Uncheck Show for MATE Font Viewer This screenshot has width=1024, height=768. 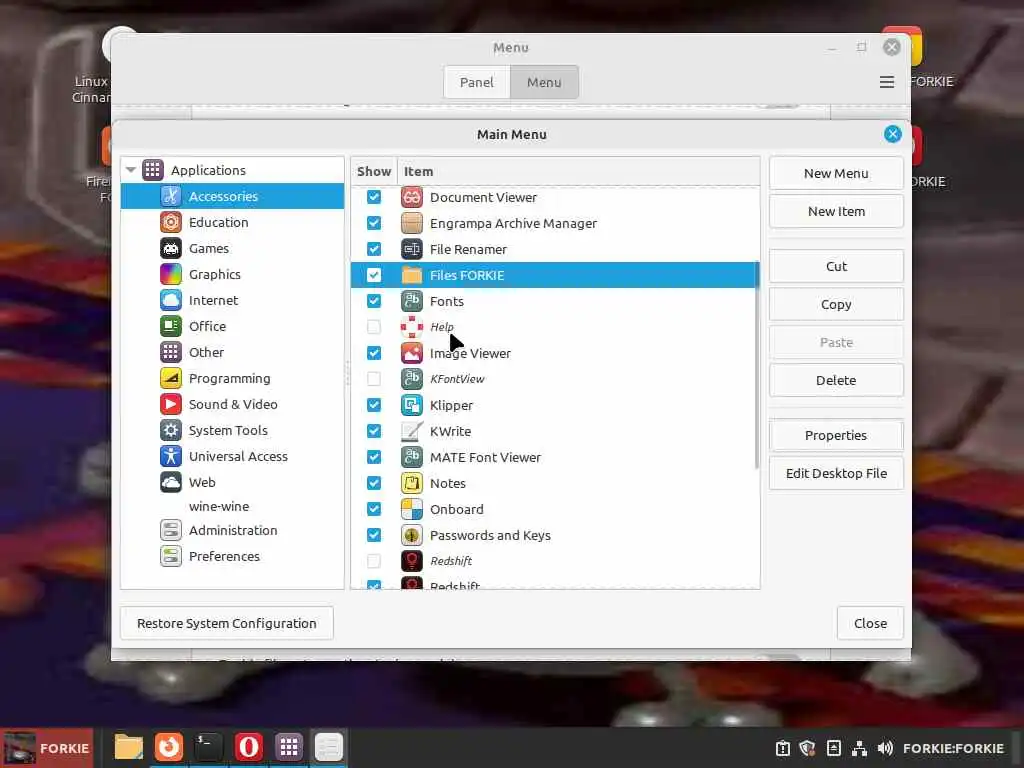point(374,457)
